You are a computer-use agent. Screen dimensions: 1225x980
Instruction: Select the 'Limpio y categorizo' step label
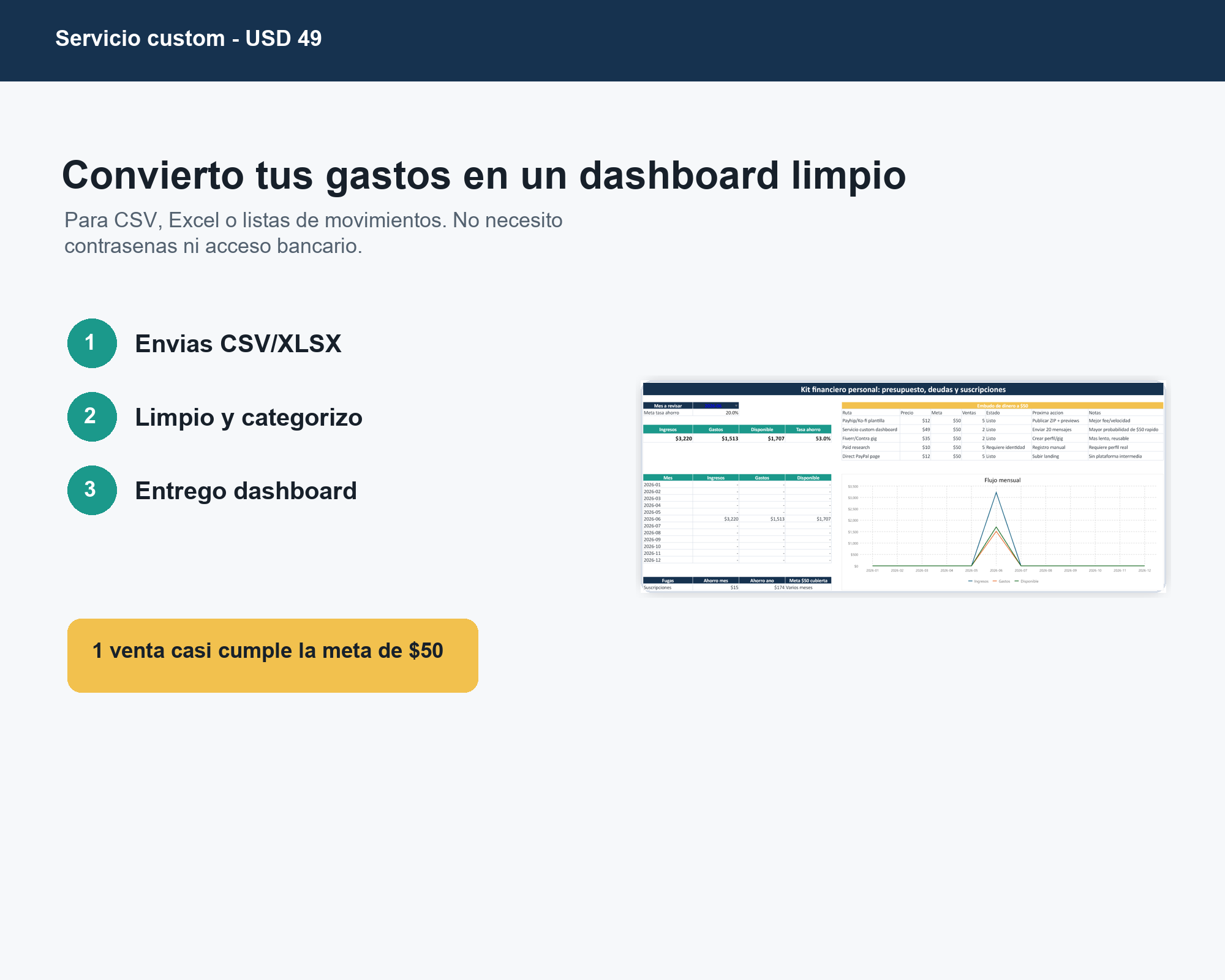(x=249, y=418)
